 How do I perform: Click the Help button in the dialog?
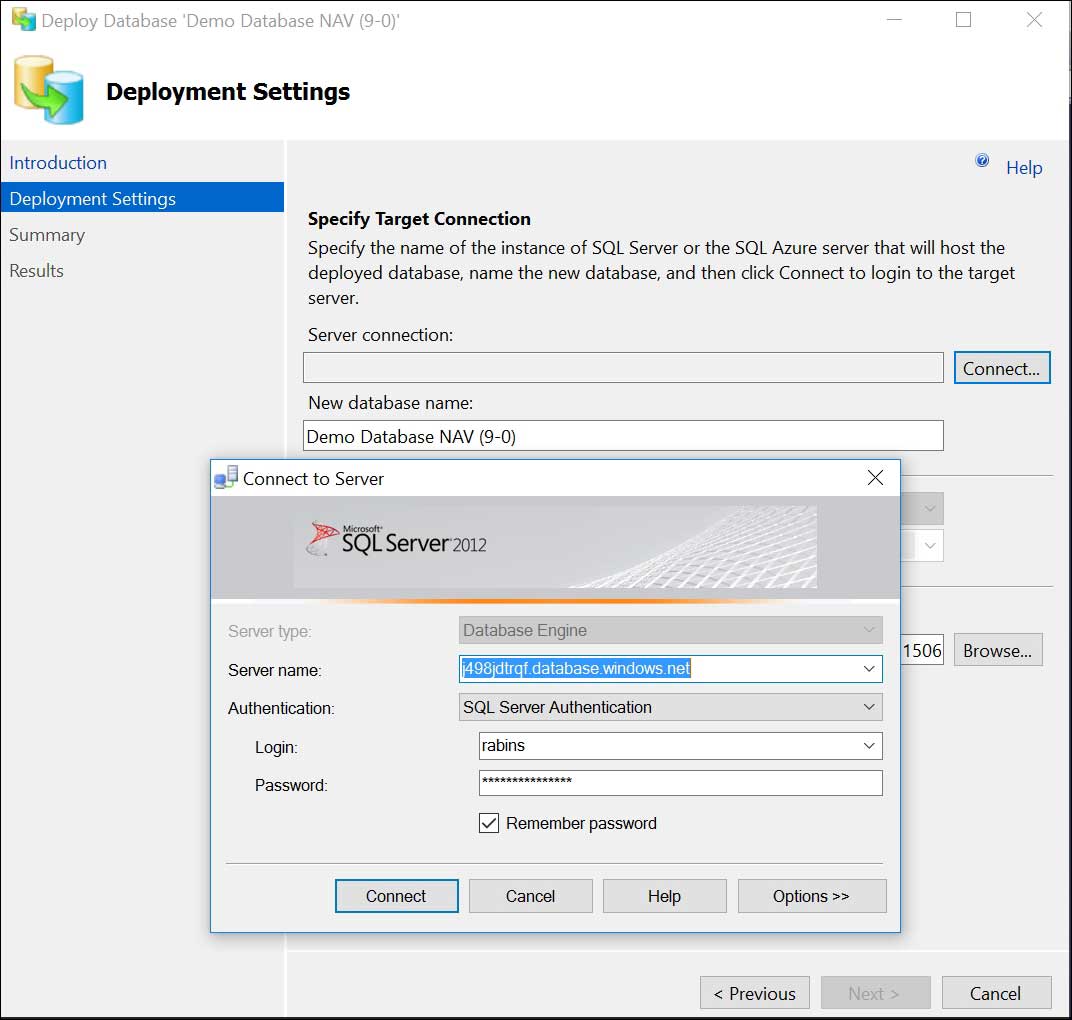point(664,895)
